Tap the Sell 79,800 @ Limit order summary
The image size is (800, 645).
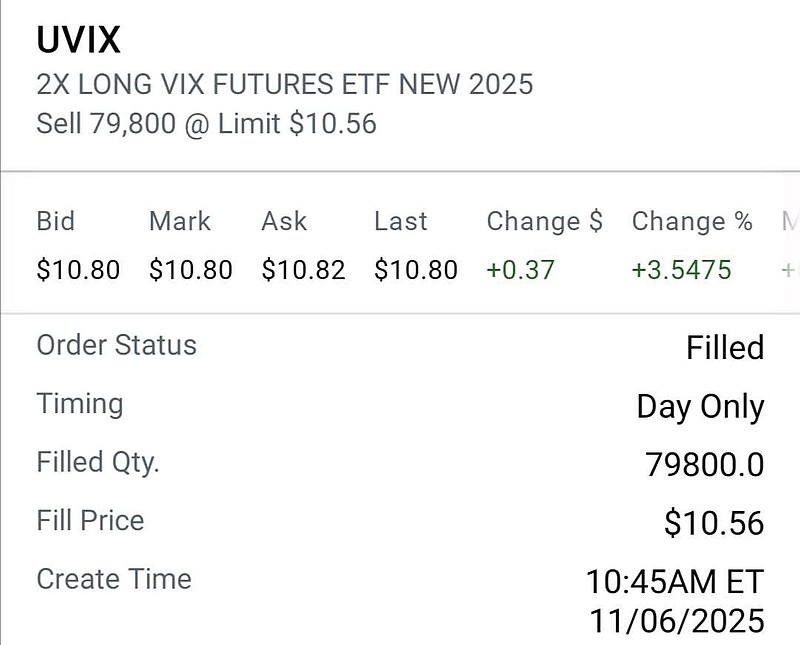coord(206,125)
